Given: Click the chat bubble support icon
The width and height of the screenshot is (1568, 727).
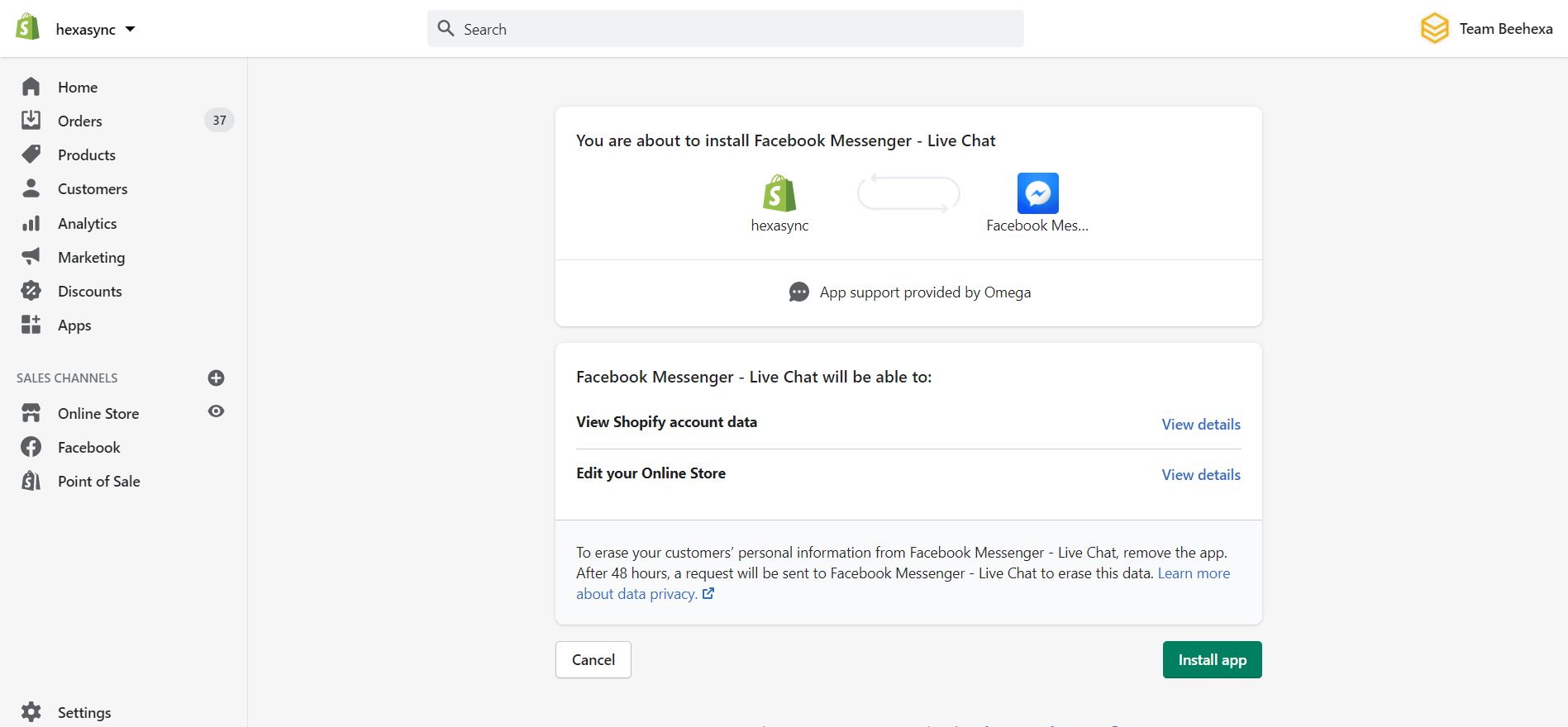Looking at the screenshot, I should [x=799, y=292].
